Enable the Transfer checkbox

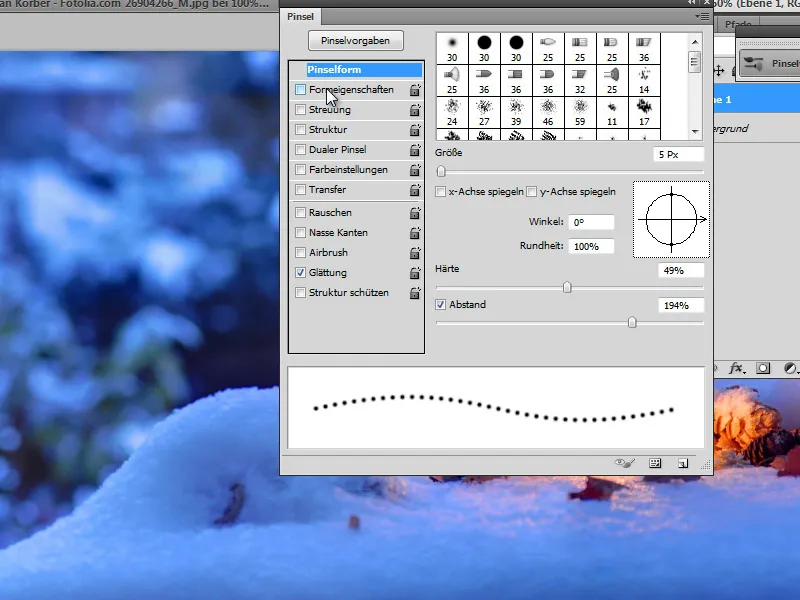tap(301, 189)
